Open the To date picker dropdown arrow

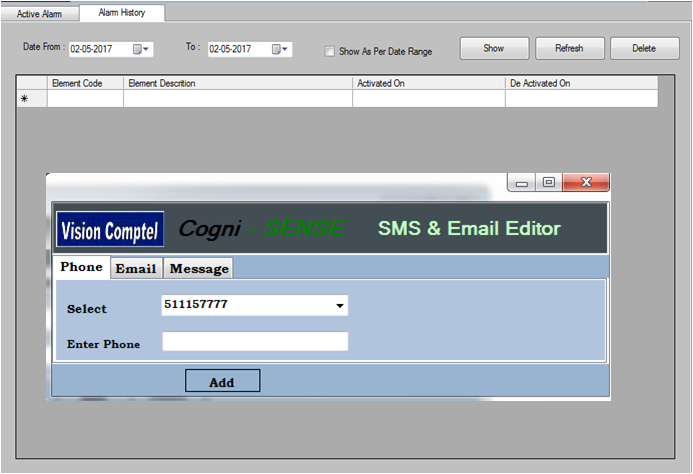(286, 49)
